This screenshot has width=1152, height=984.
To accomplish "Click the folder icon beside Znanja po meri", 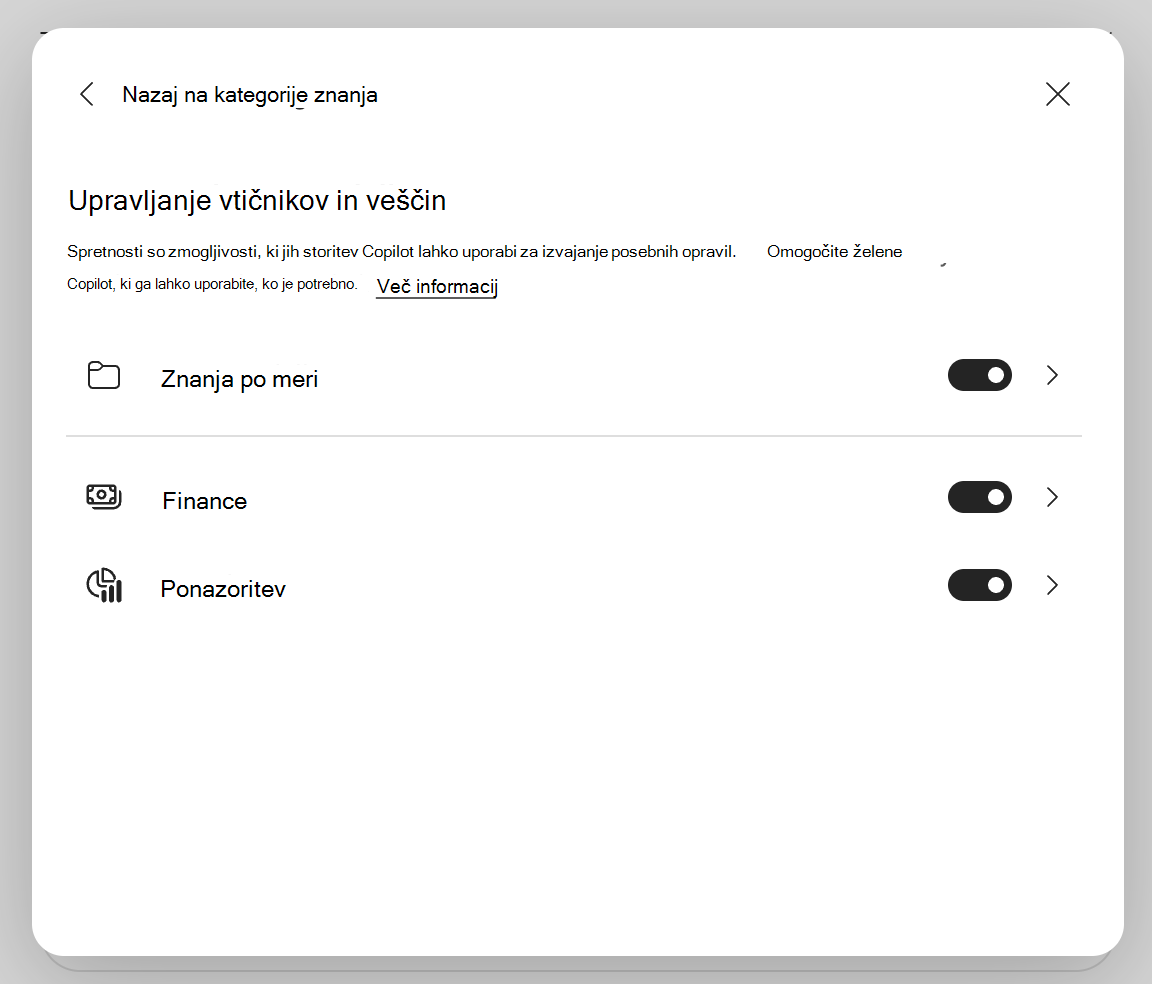I will [x=104, y=376].
